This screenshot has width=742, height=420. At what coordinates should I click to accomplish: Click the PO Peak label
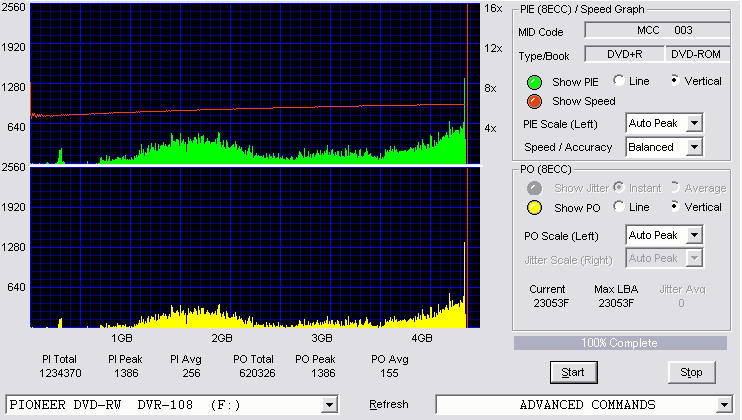click(315, 359)
